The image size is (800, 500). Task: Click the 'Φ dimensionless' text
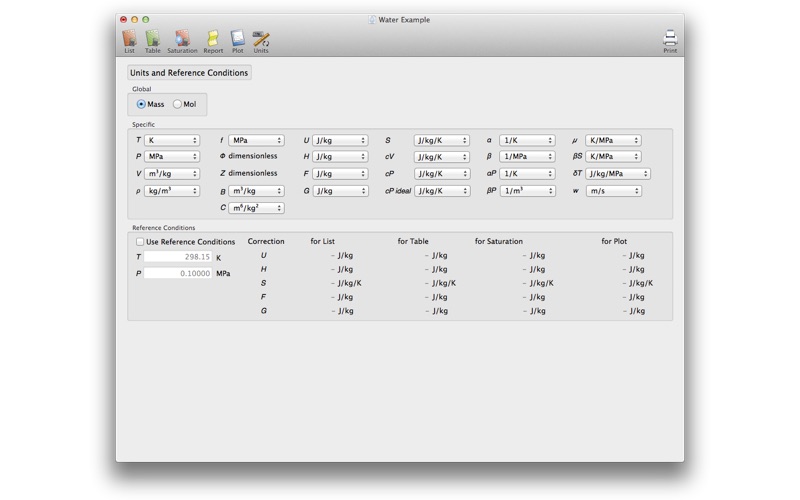coord(248,156)
